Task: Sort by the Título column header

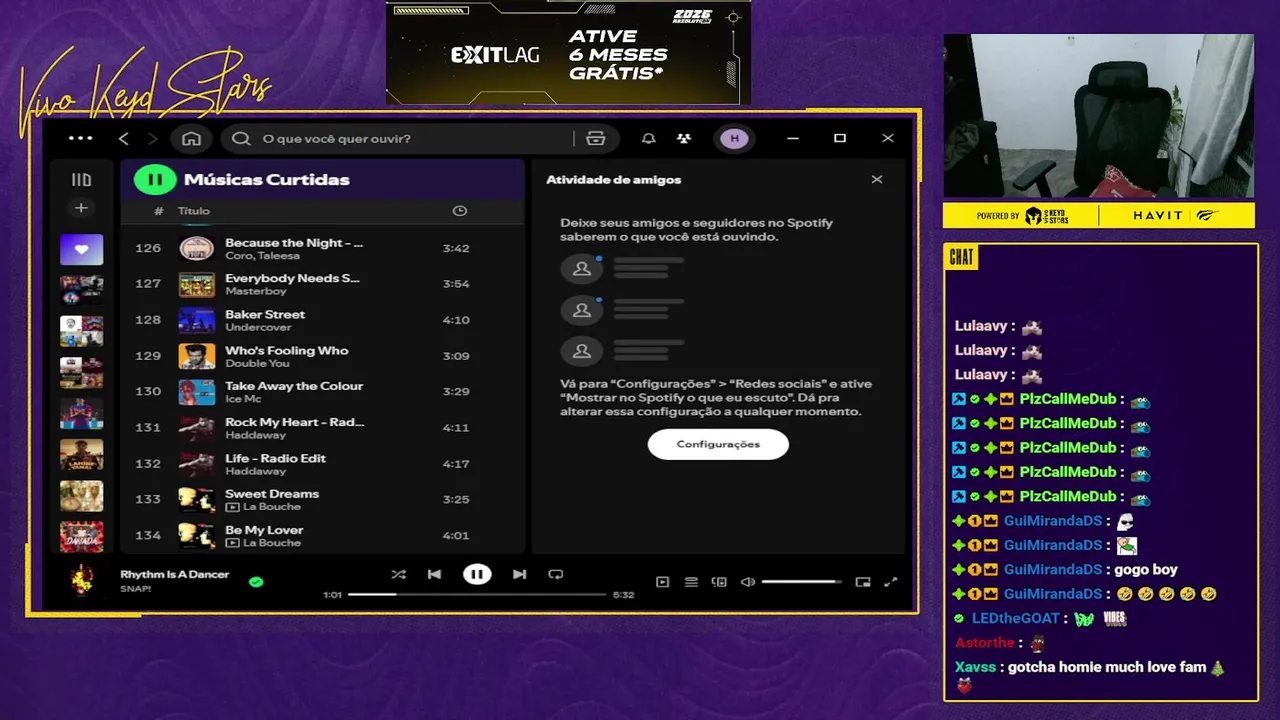Action: tap(194, 211)
